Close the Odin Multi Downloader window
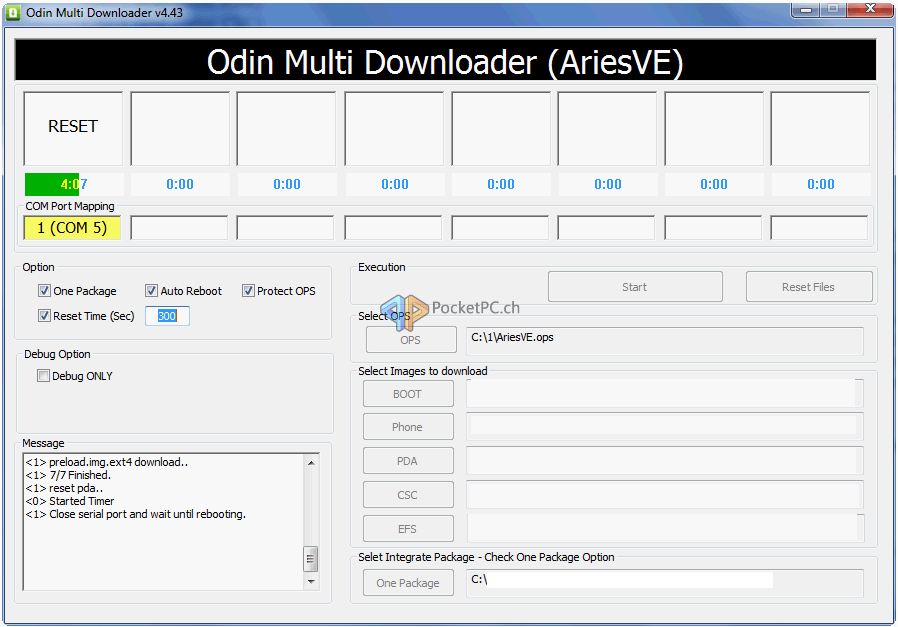Screen dimensions: 898x627 [870, 9]
